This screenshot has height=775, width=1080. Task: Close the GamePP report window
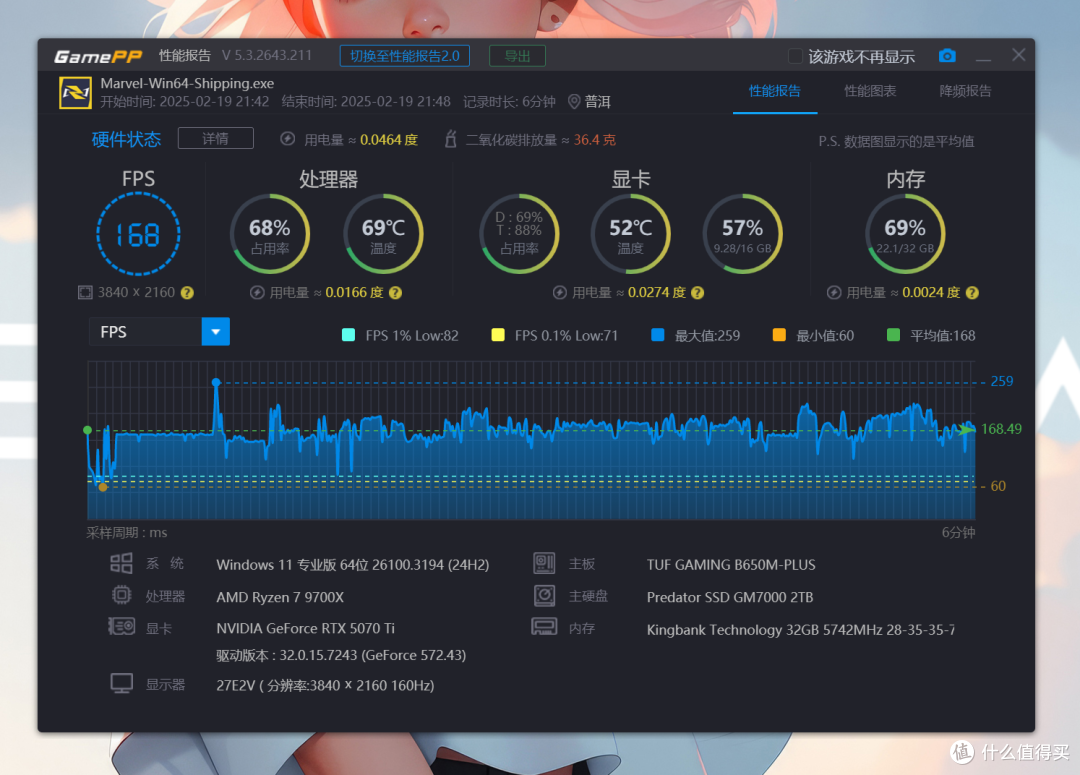(x=1019, y=55)
